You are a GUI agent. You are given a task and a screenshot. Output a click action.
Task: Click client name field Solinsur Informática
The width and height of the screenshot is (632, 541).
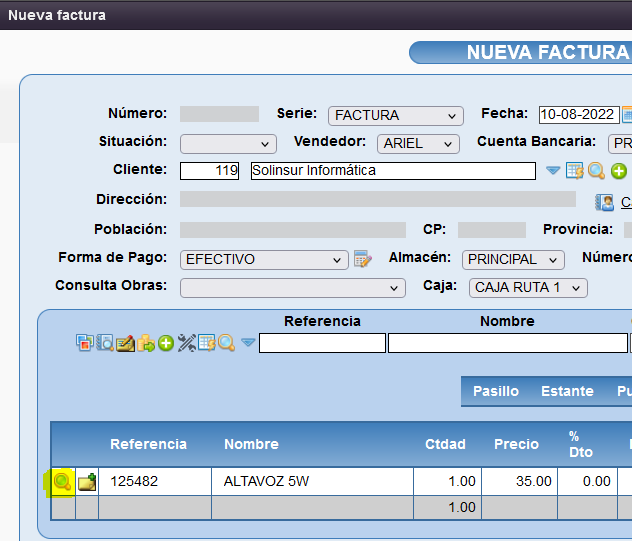pos(393,171)
